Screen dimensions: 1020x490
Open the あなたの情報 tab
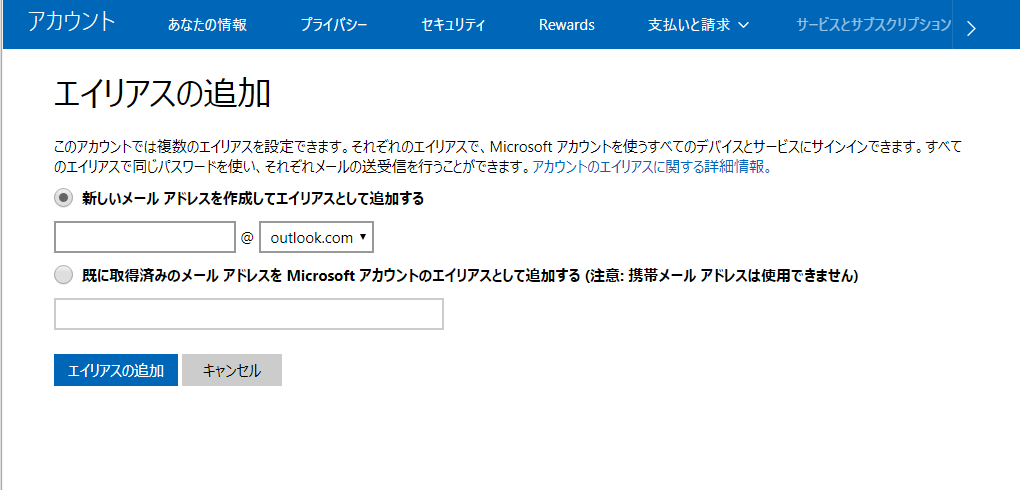[207, 25]
